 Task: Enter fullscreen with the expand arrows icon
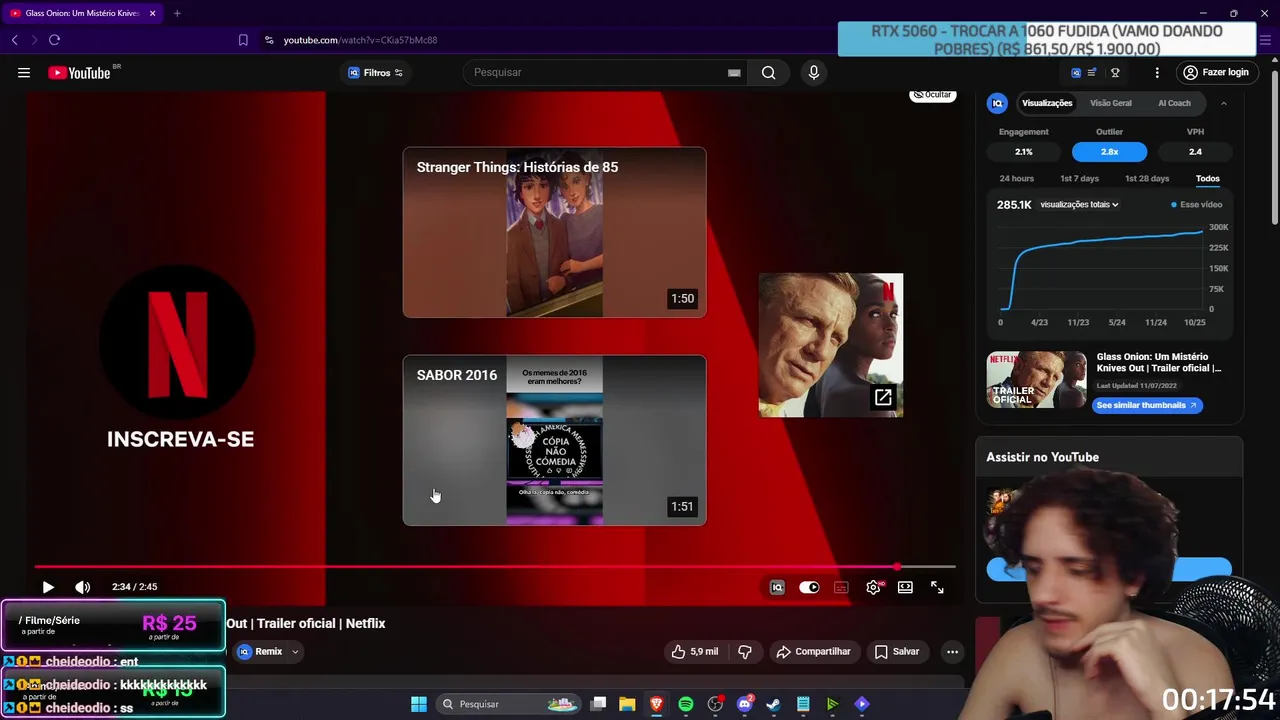coord(937,587)
